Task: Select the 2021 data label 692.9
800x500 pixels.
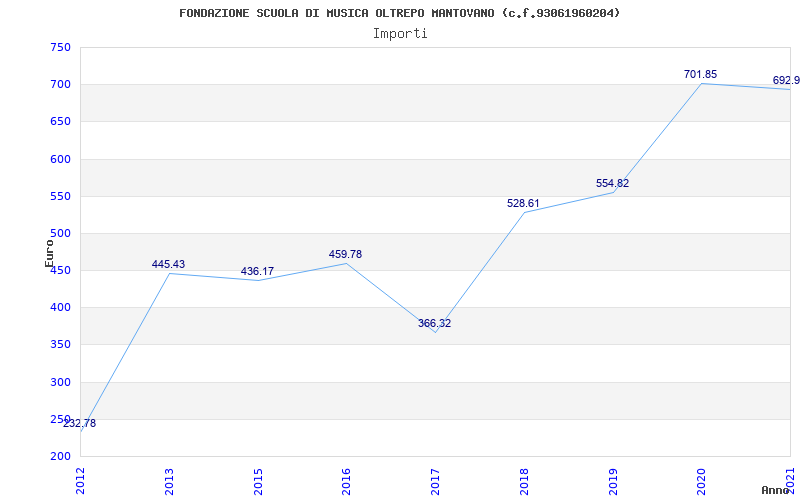Action: click(786, 81)
